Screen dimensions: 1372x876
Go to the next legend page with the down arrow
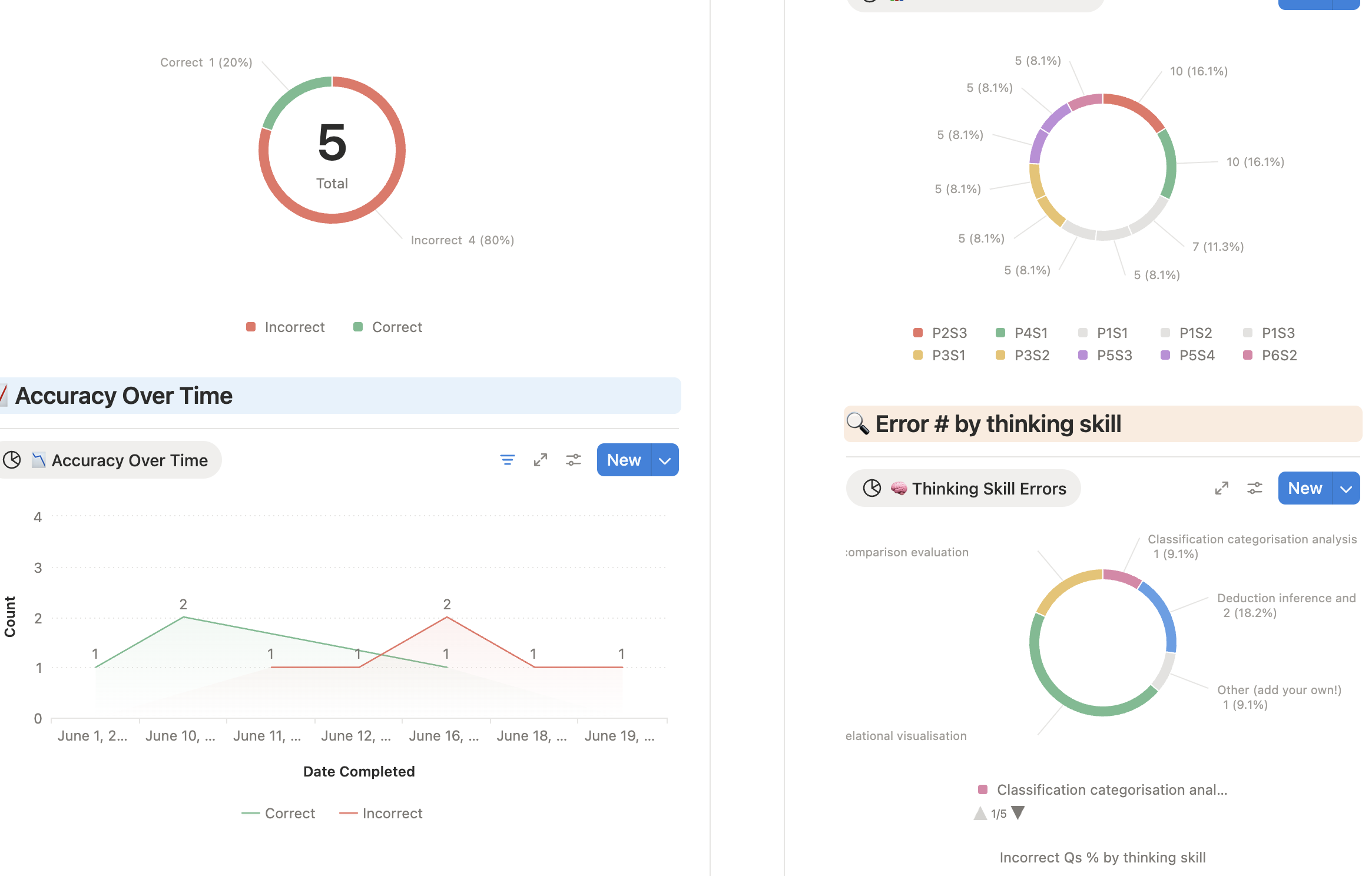(1018, 813)
